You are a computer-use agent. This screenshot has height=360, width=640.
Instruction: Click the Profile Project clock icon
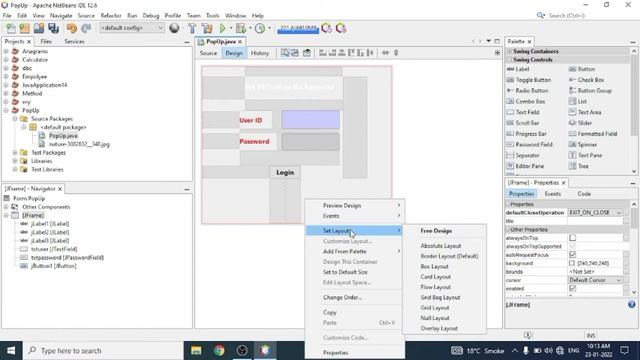click(260, 28)
